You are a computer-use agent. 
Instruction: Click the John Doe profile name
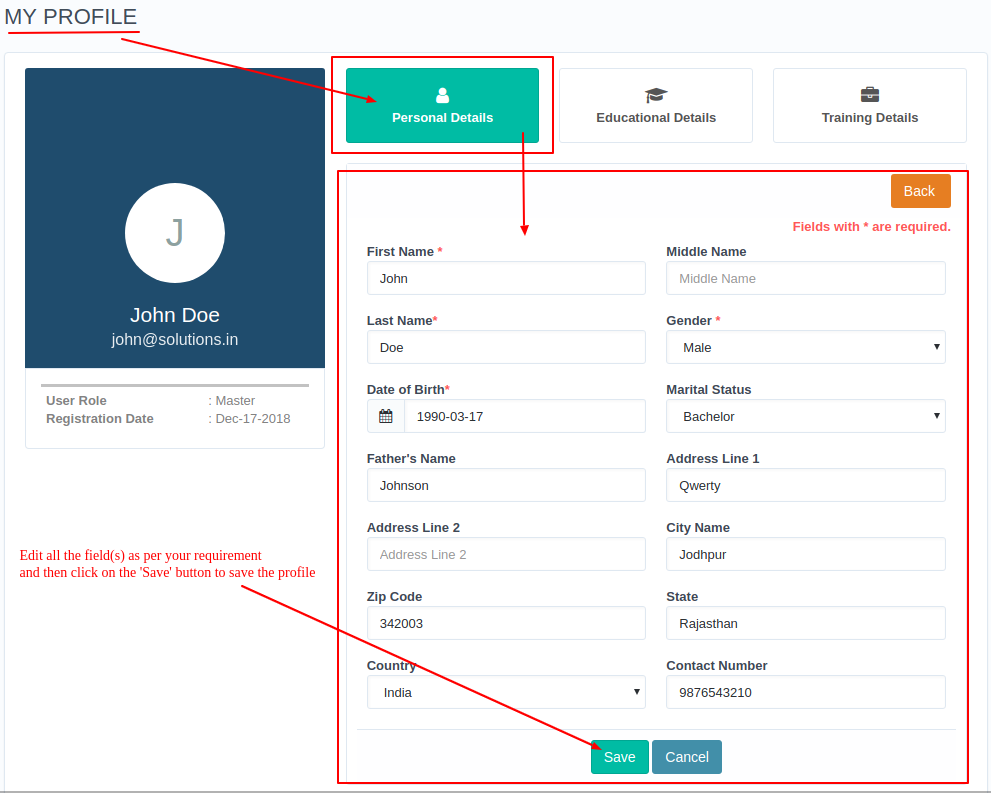pos(174,315)
